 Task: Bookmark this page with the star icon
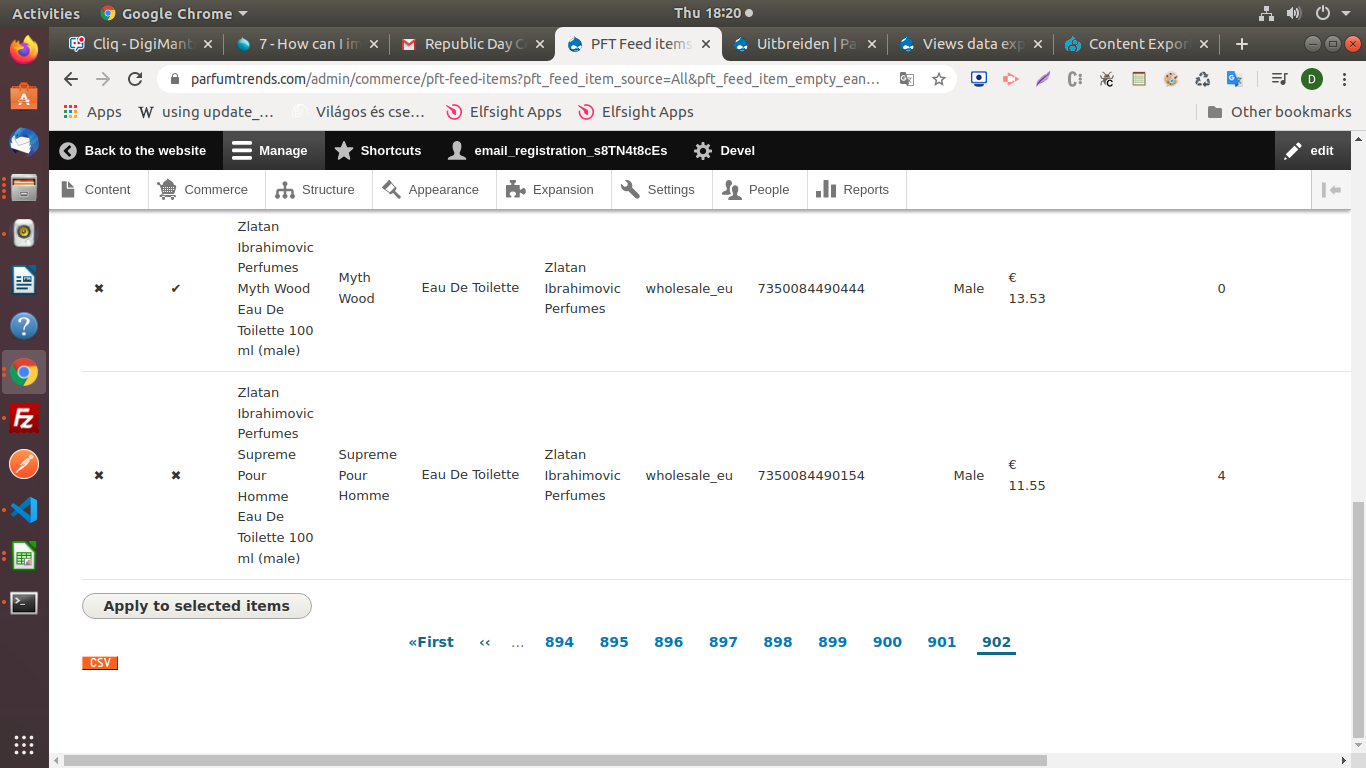pyautogui.click(x=938, y=79)
